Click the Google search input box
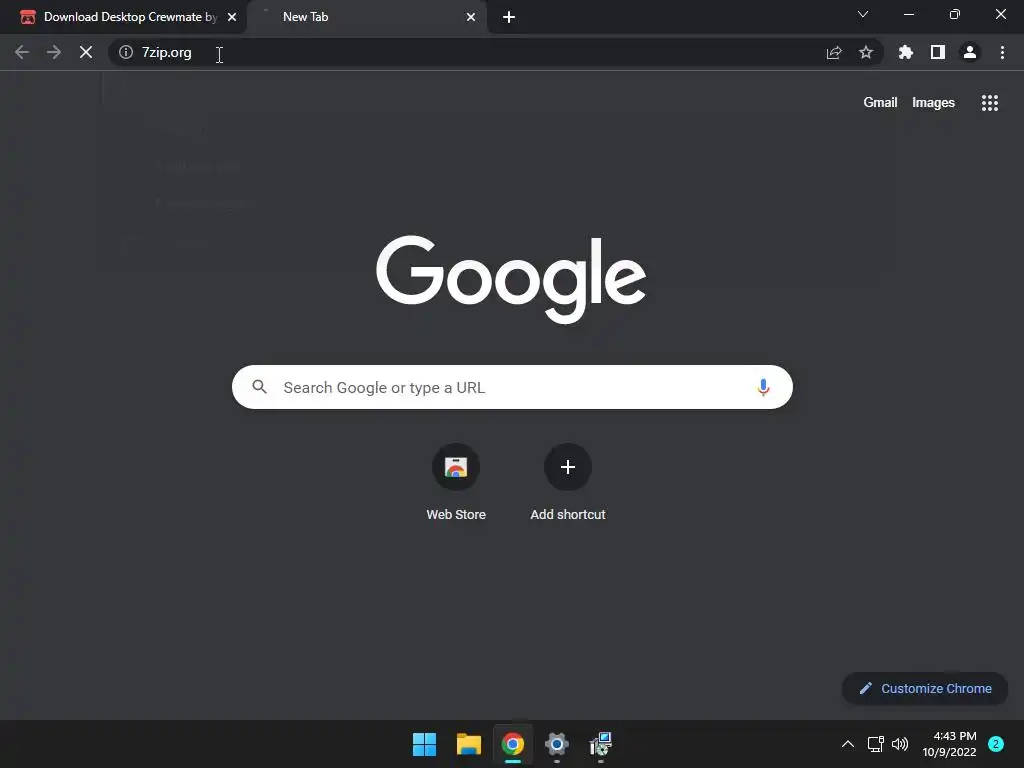This screenshot has height=768, width=1024. 512,387
